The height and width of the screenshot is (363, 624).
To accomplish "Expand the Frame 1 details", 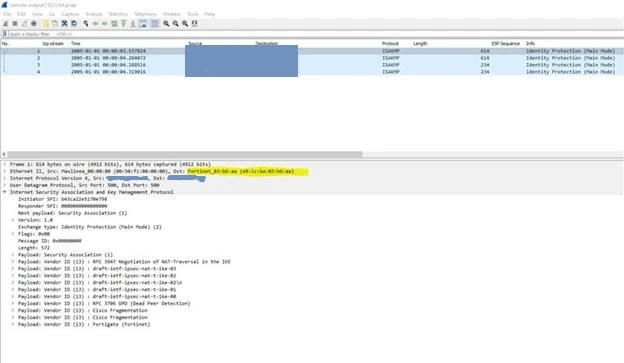I will [5, 164].
